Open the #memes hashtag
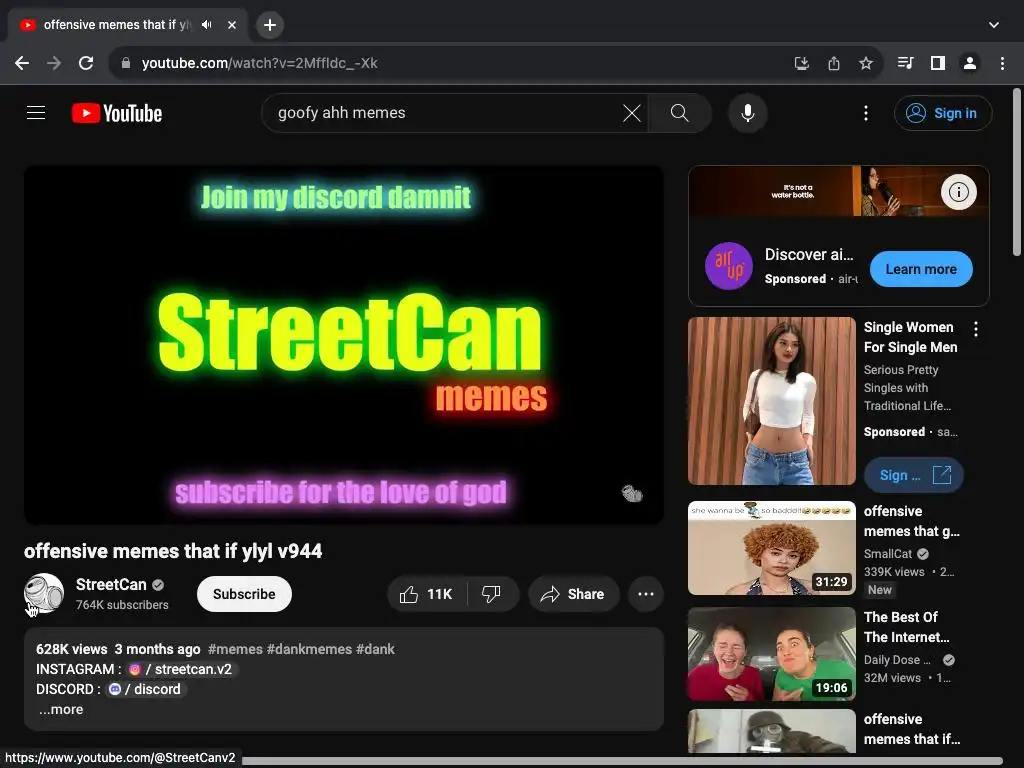 coord(235,649)
